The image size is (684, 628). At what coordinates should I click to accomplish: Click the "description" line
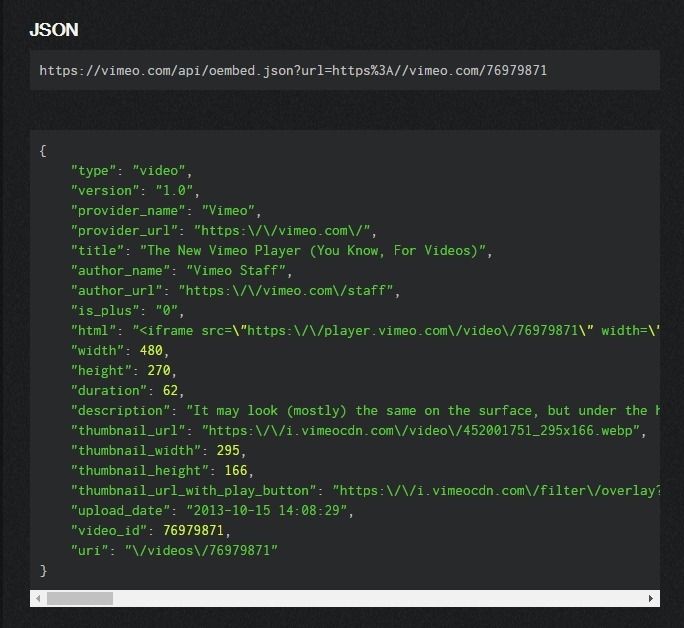[x=365, y=411]
